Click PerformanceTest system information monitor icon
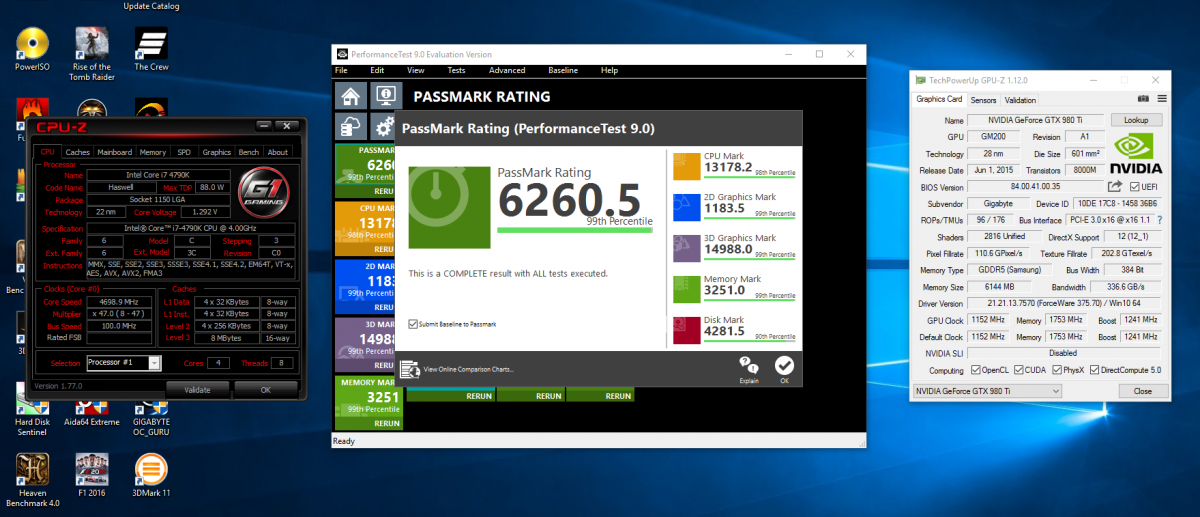The height and width of the screenshot is (517, 1200). coord(385,96)
